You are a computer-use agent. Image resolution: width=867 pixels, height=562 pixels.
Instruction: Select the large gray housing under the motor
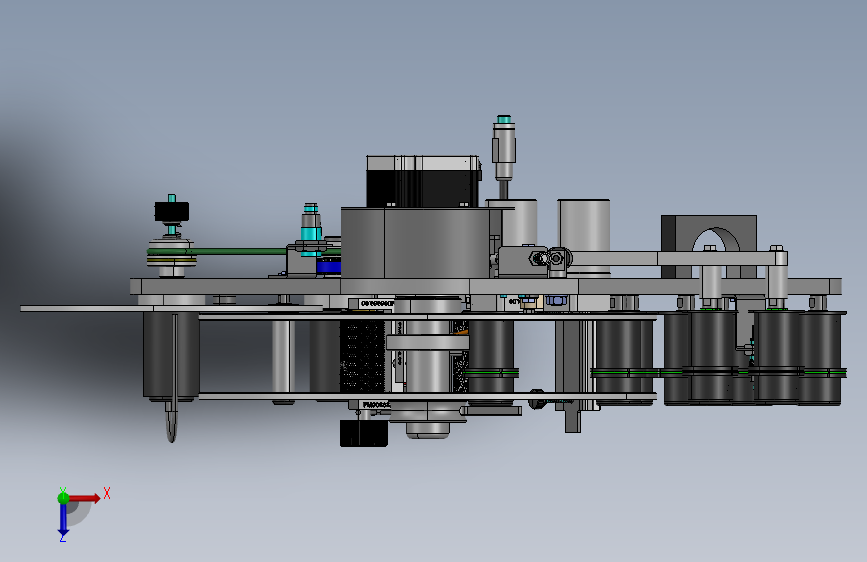click(415, 243)
